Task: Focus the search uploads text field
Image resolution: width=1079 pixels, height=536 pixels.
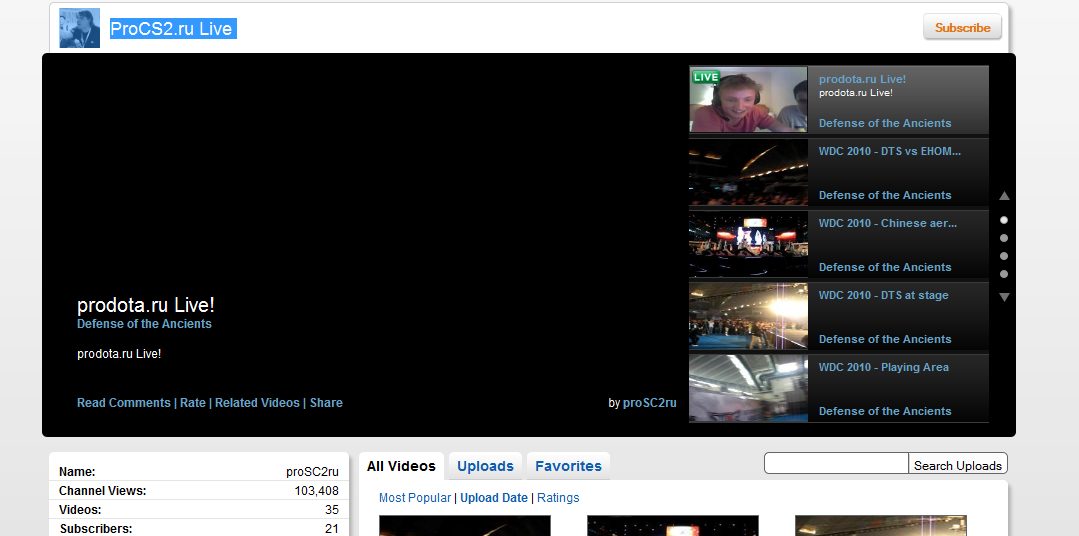Action: click(836, 464)
